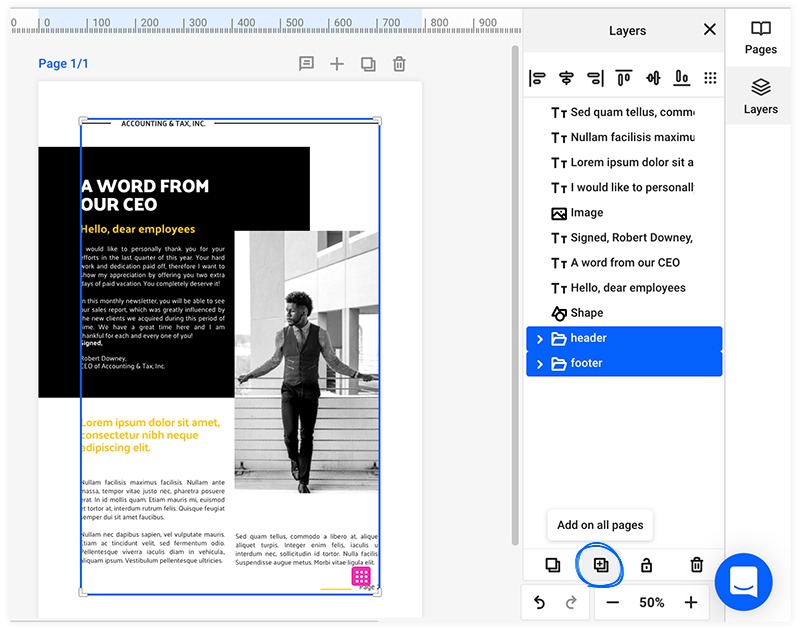
Task: Zoom out with the minus button
Action: click(613, 603)
